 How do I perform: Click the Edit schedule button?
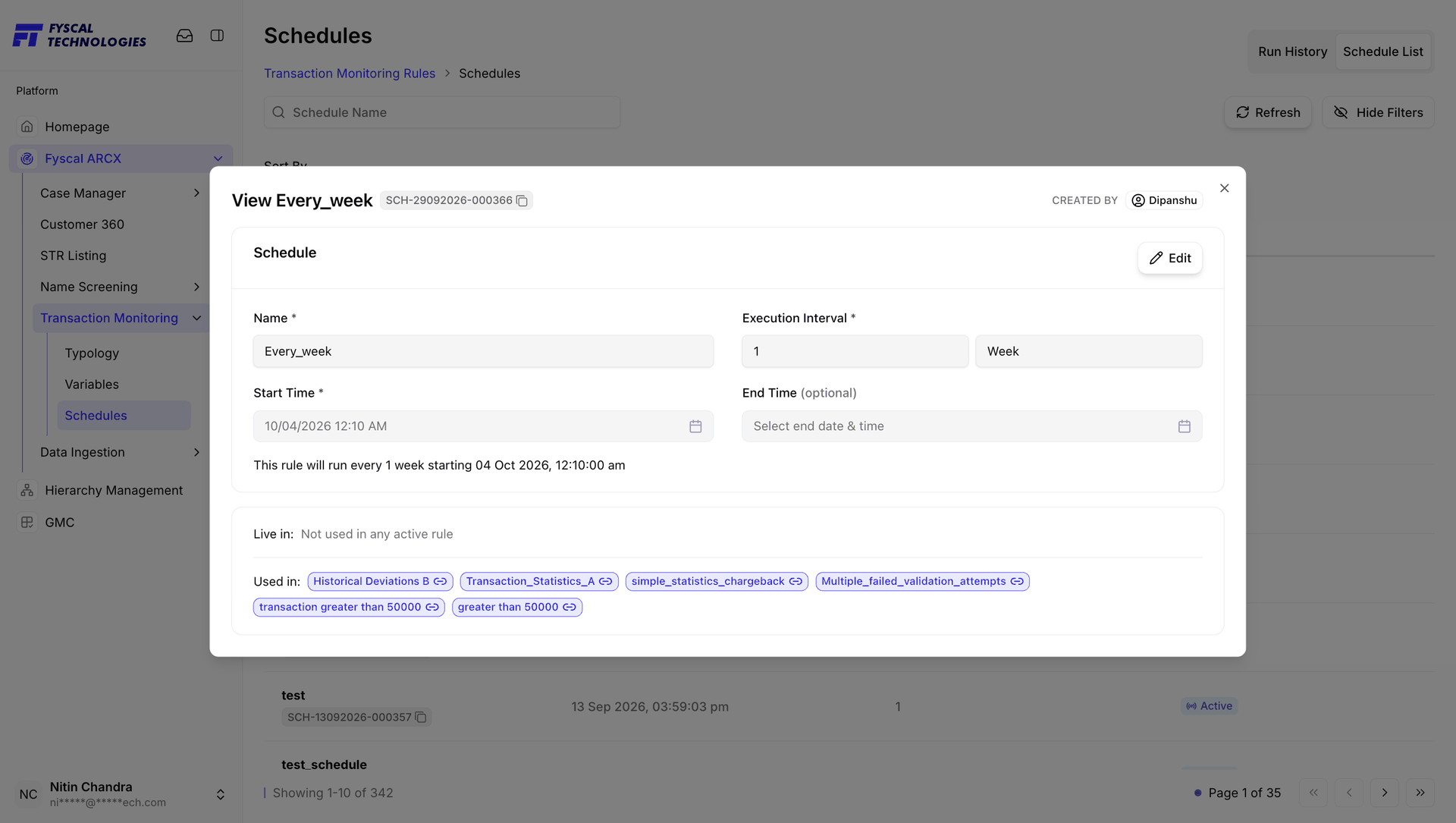[1169, 258]
